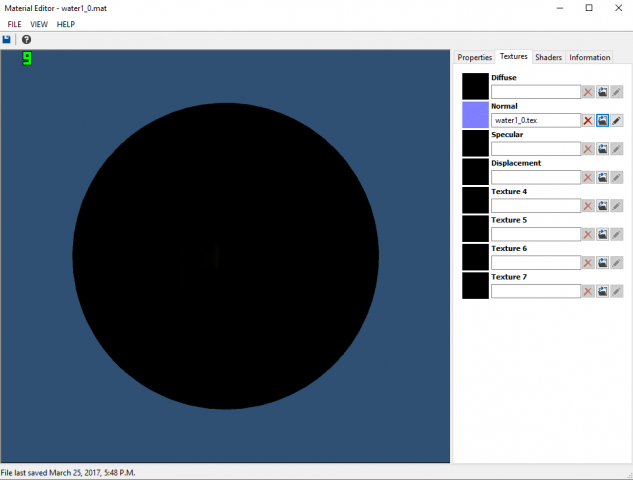Browse for a Specular texture file
This screenshot has width=633, height=480.
(603, 149)
